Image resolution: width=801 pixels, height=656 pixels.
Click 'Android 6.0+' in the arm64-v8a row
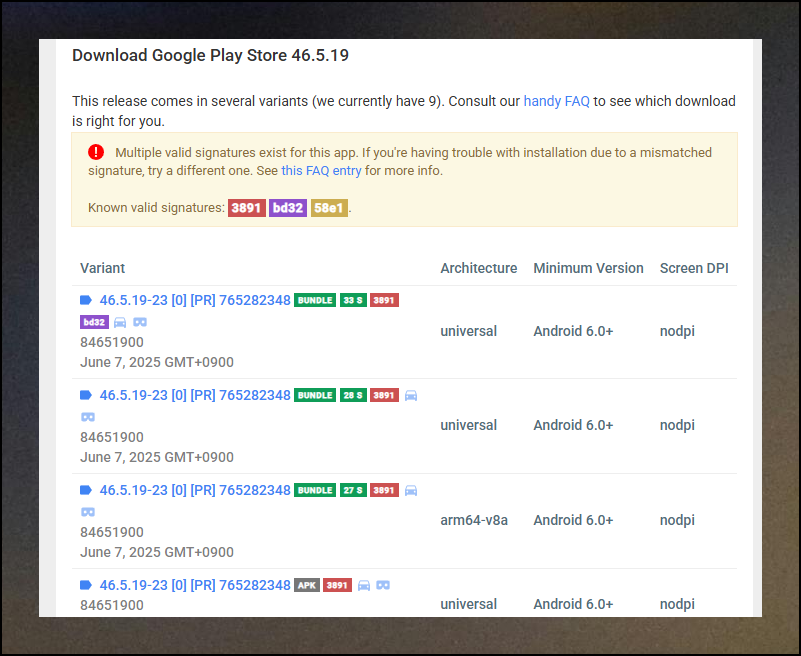pos(573,520)
